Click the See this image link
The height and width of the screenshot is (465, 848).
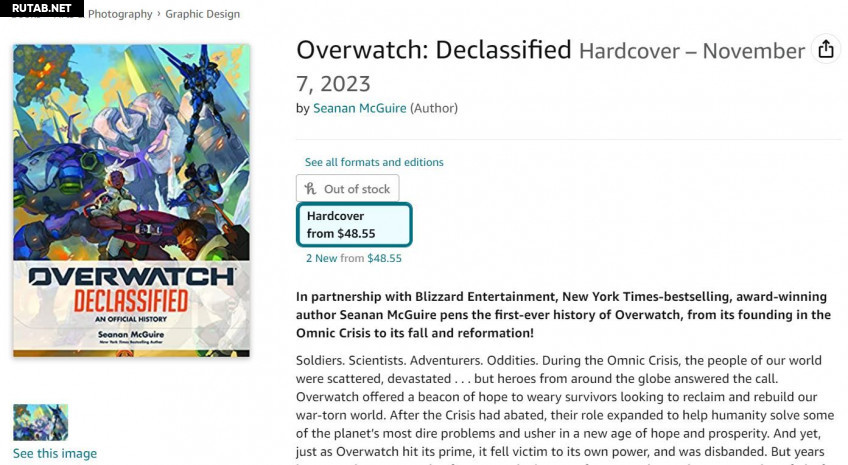pyautogui.click(x=55, y=454)
